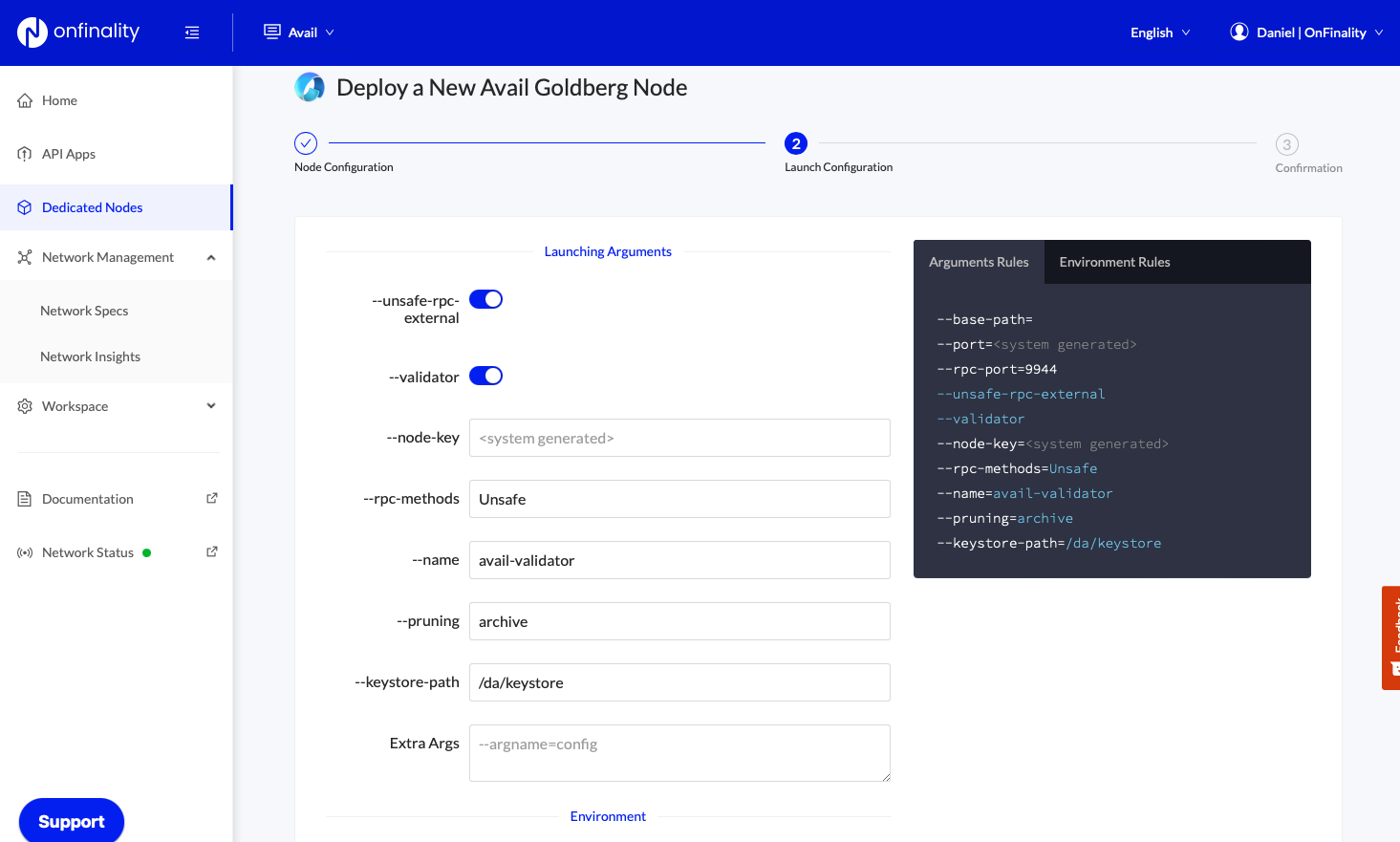Viewport: 1400px width, 842px height.
Task: Open the English language selector
Action: [1159, 32]
